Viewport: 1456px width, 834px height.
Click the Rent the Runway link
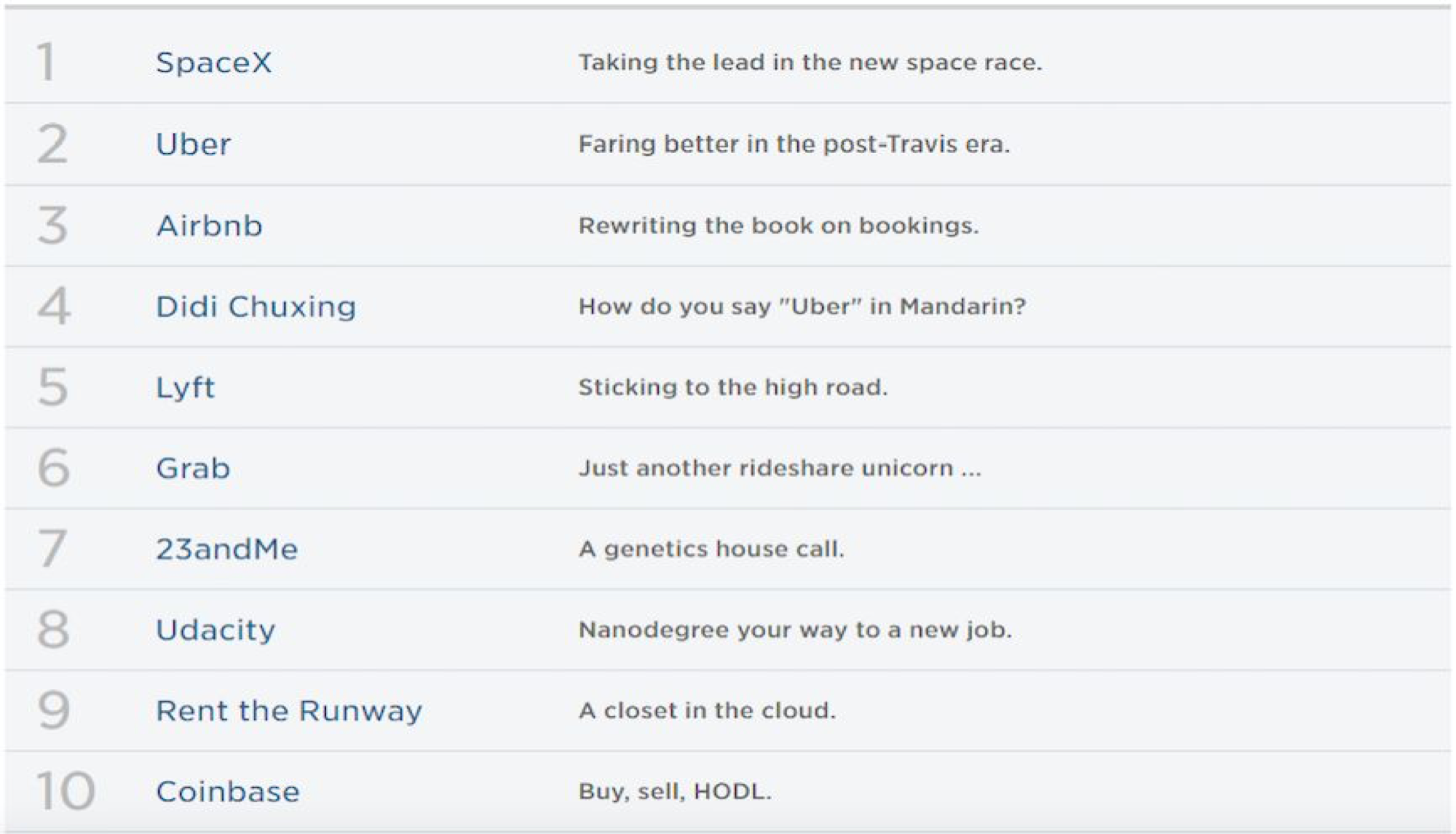click(x=289, y=711)
